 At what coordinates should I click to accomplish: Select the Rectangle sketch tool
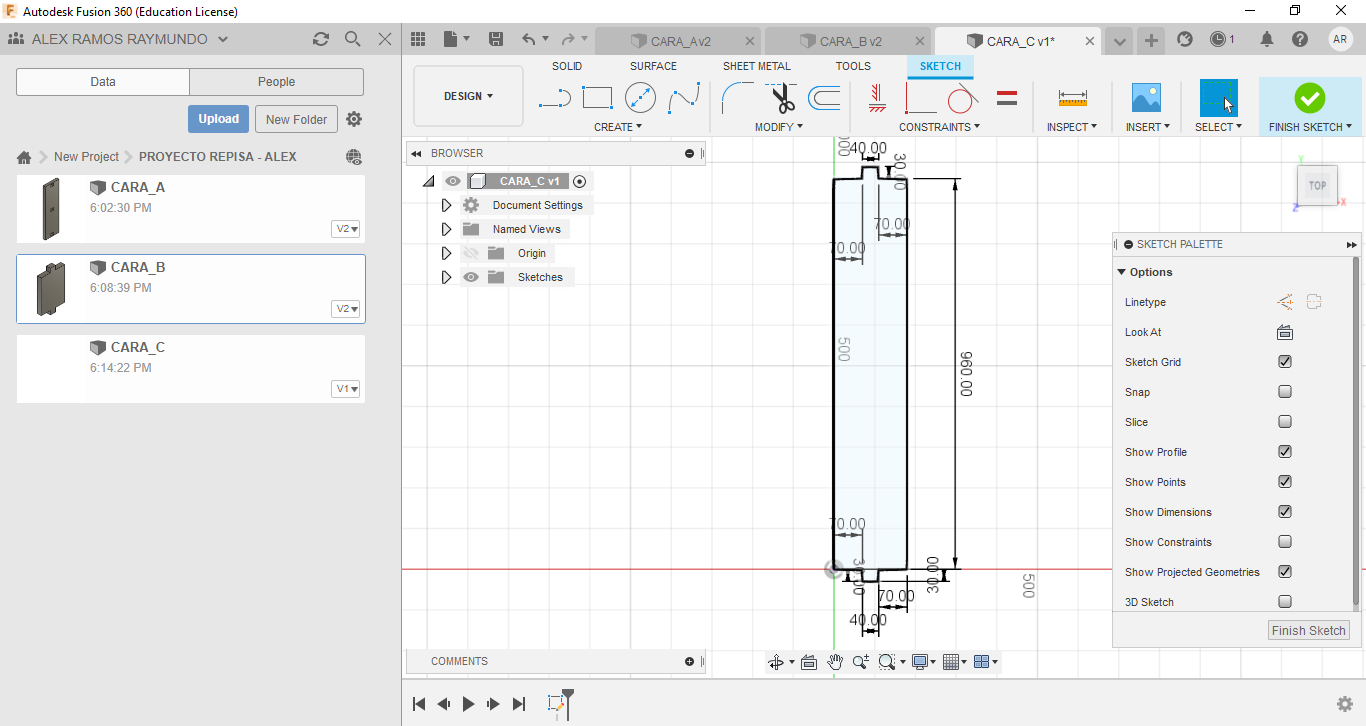[x=597, y=98]
